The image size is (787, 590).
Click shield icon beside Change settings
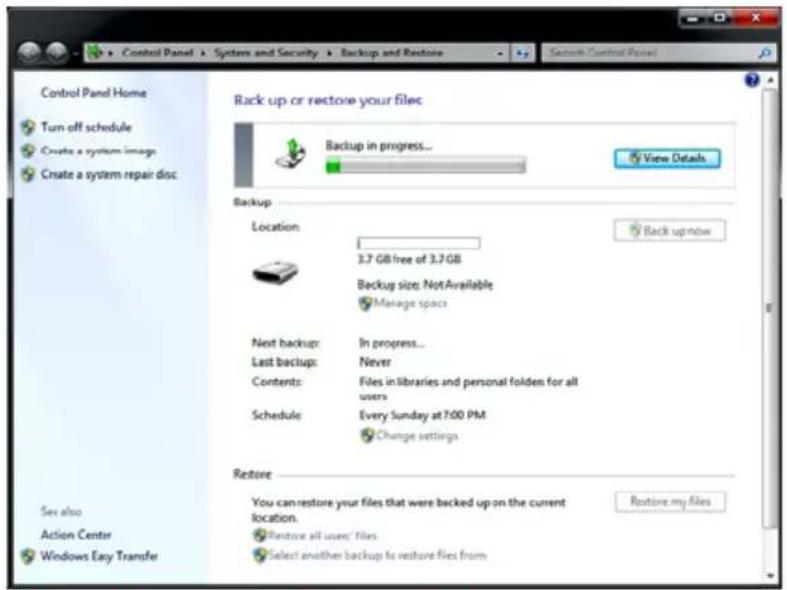[367, 435]
